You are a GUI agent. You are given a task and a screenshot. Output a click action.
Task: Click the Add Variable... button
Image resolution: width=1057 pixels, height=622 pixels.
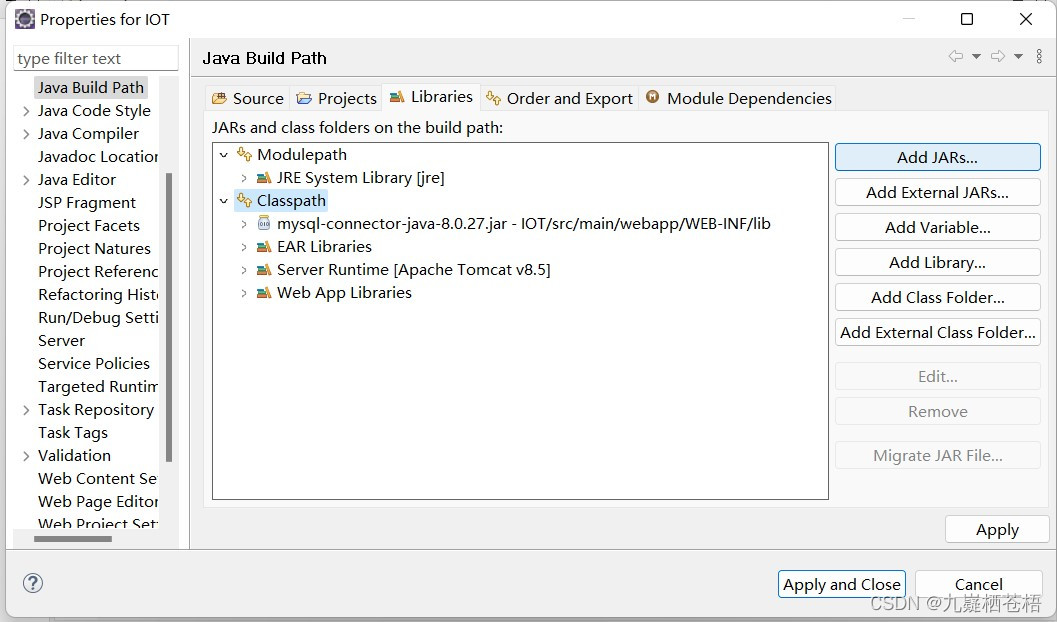pos(938,227)
